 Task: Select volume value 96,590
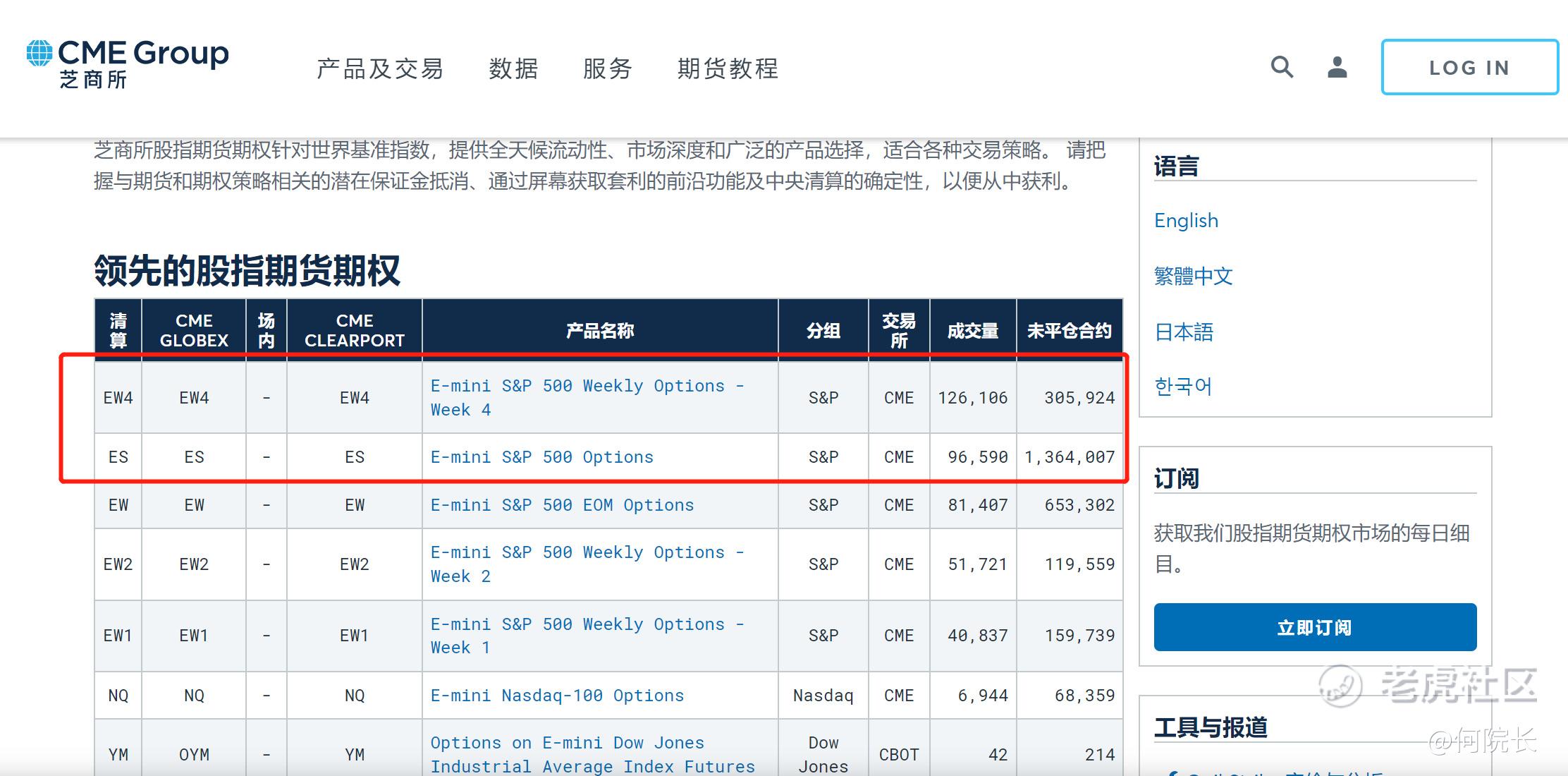[x=977, y=457]
